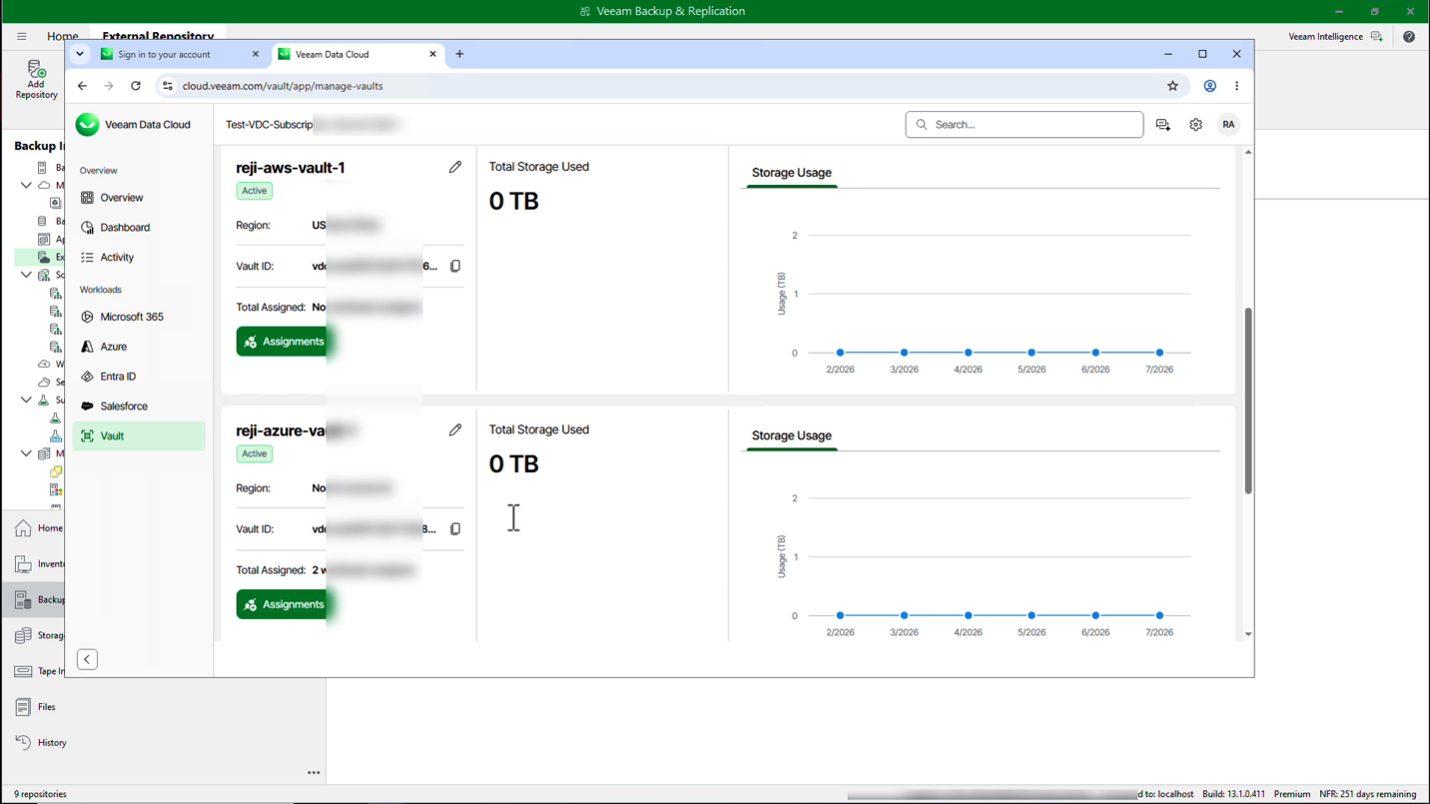Collapse the second Veeam tree node
The image size is (1430, 804).
(x=26, y=275)
